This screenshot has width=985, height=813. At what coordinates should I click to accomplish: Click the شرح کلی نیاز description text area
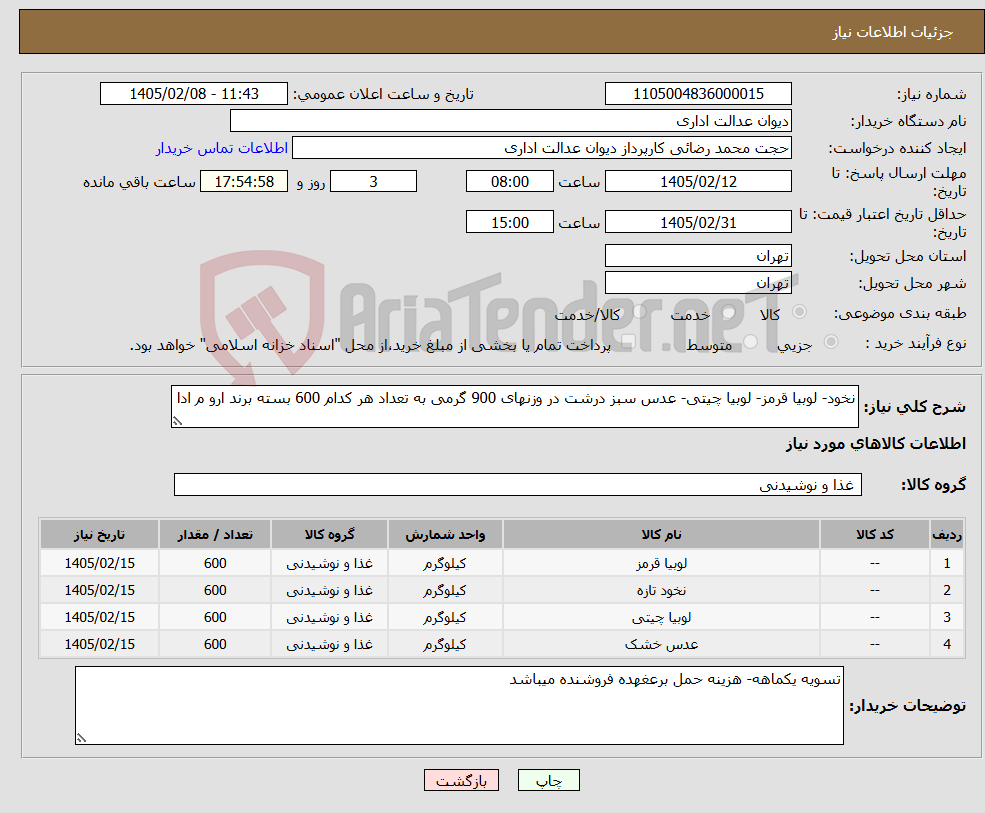[514, 406]
